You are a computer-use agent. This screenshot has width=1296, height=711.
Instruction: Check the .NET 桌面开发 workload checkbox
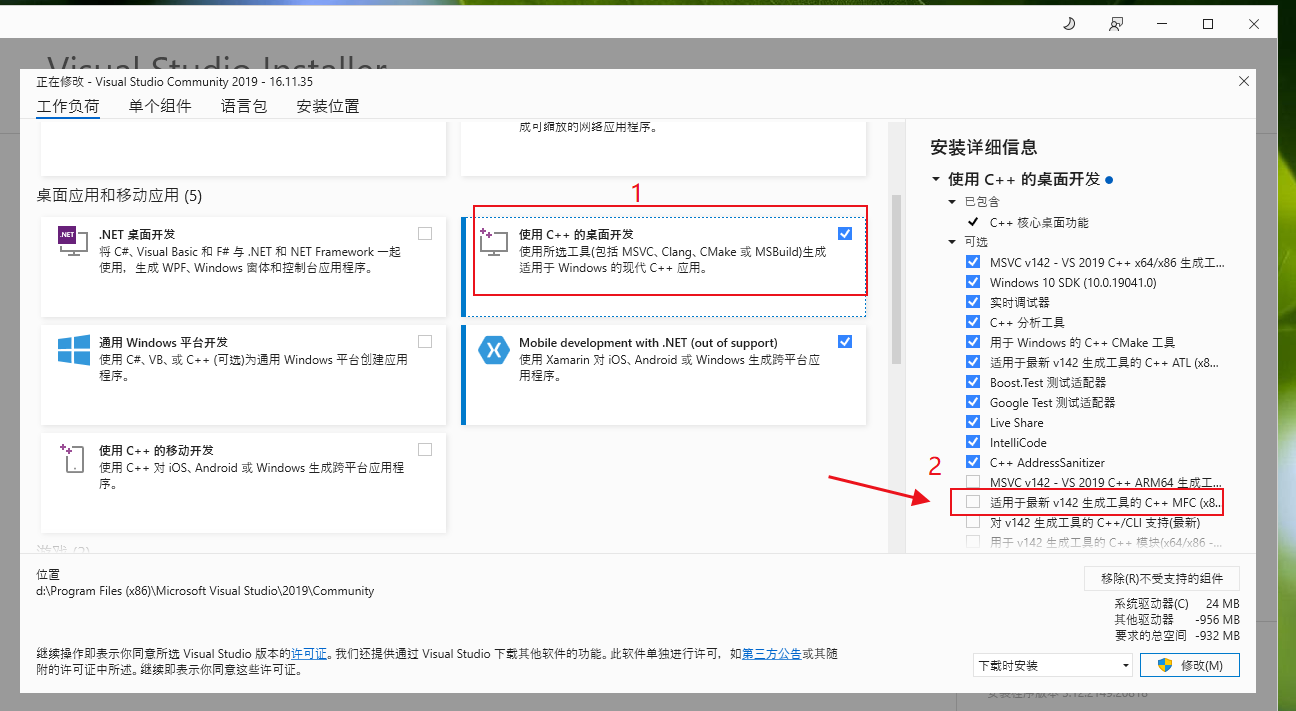425,233
